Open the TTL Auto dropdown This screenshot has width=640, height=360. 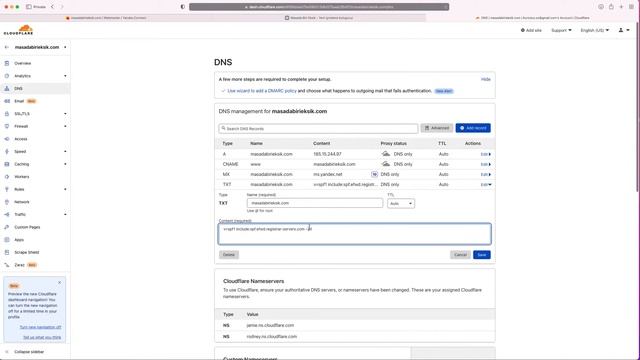[401, 203]
